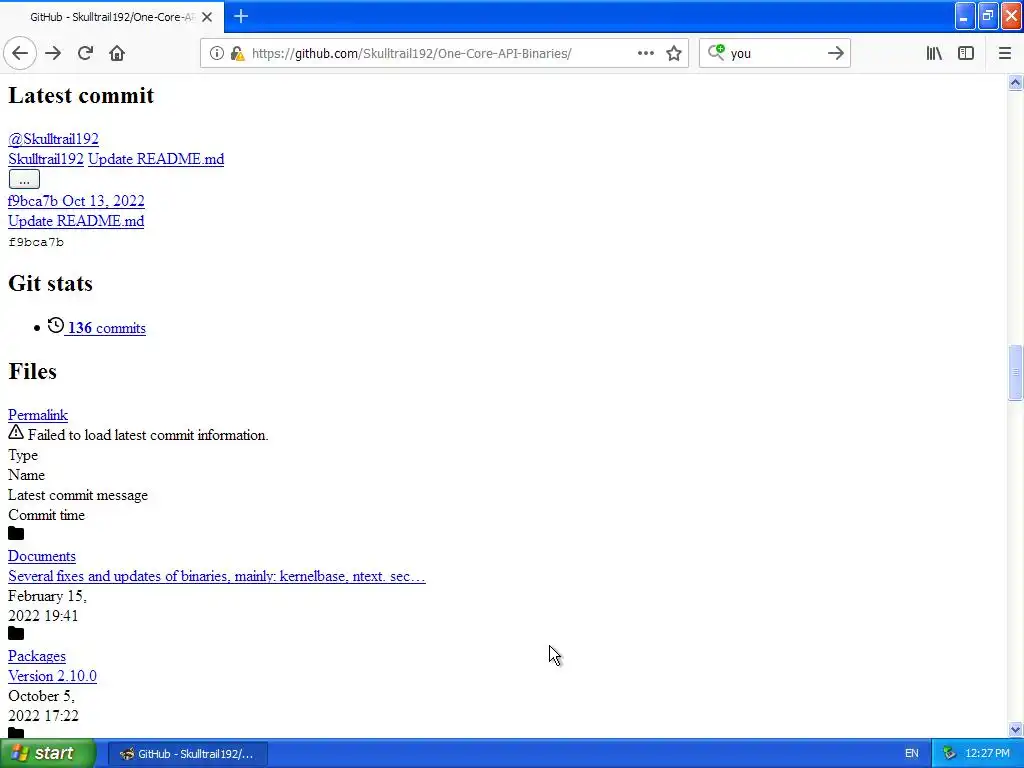Screen dimensions: 1024x768
Task: Show site information icon in address bar
Action: [216, 54]
